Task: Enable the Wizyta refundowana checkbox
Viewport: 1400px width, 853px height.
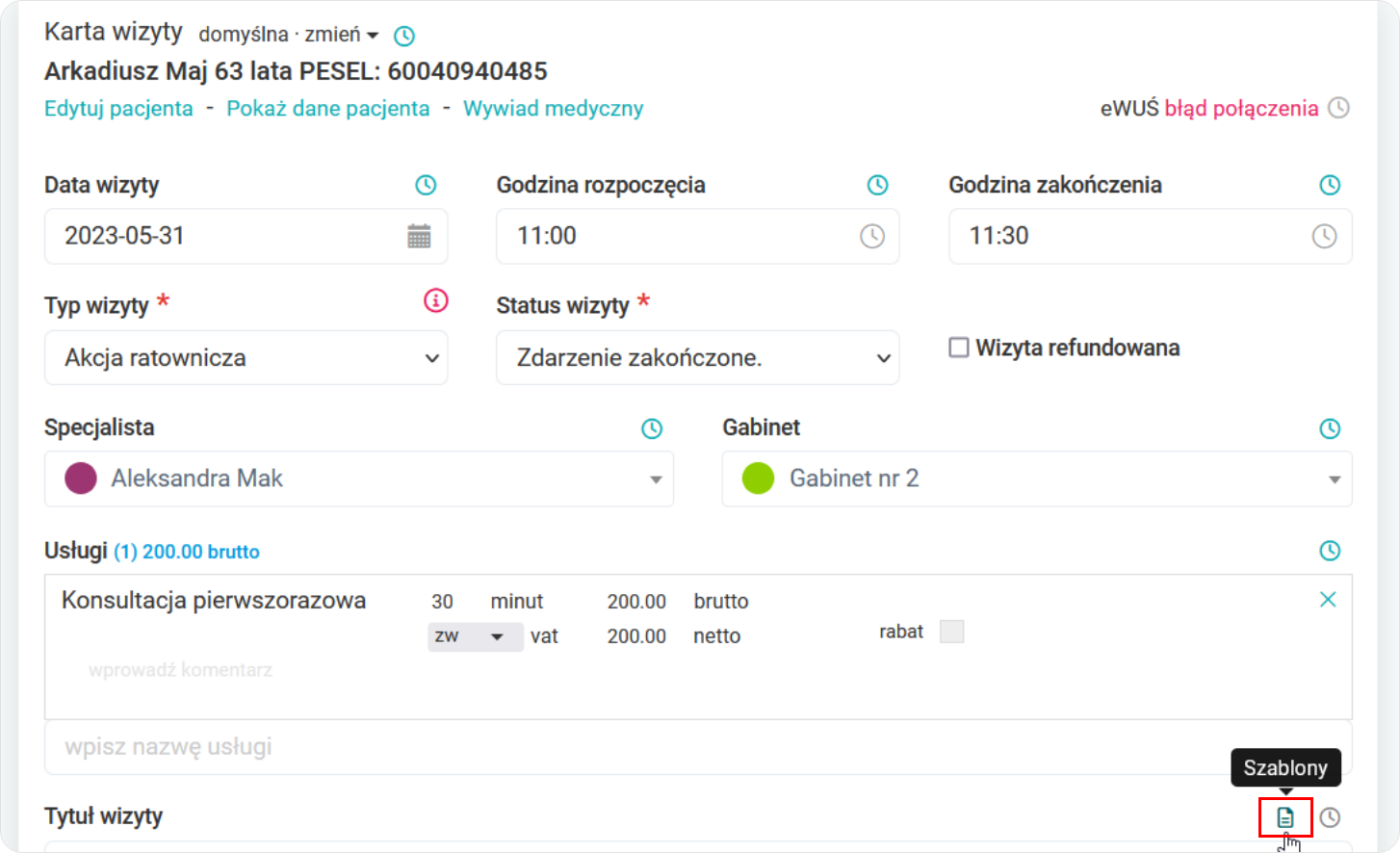Action: [958, 348]
